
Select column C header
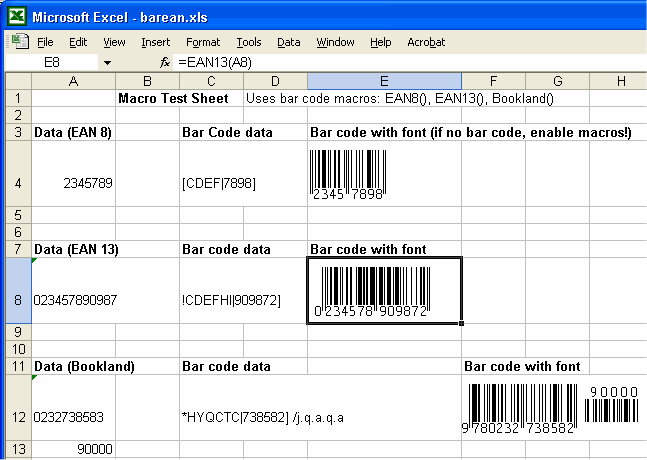[211, 81]
